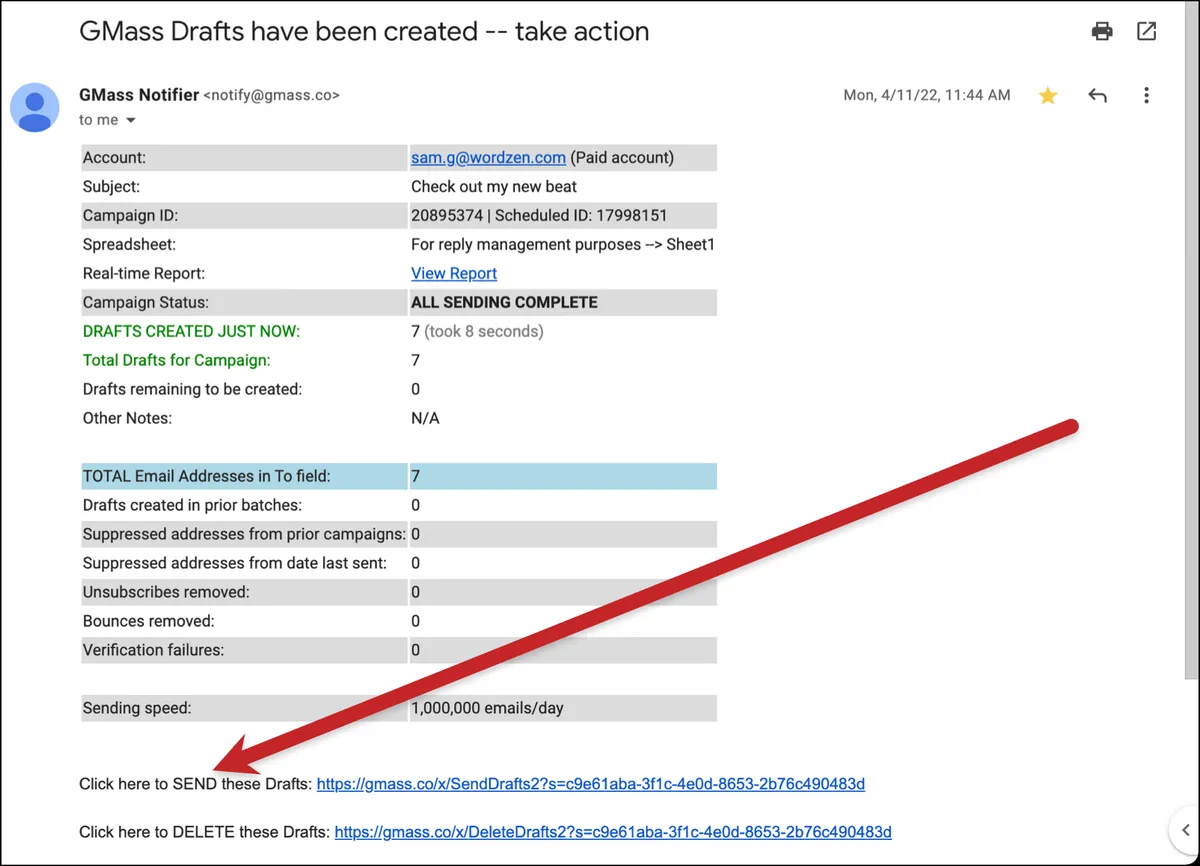Expand recipient details arrow next to 'to me'
This screenshot has height=866, width=1200.
point(131,121)
